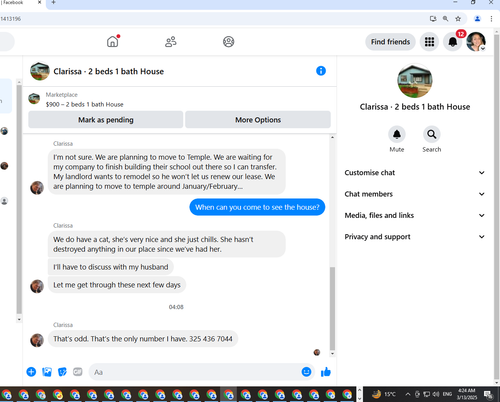This screenshot has height=402, width=500.
Task: Choose a sticker icon in composer
Action: (62, 372)
